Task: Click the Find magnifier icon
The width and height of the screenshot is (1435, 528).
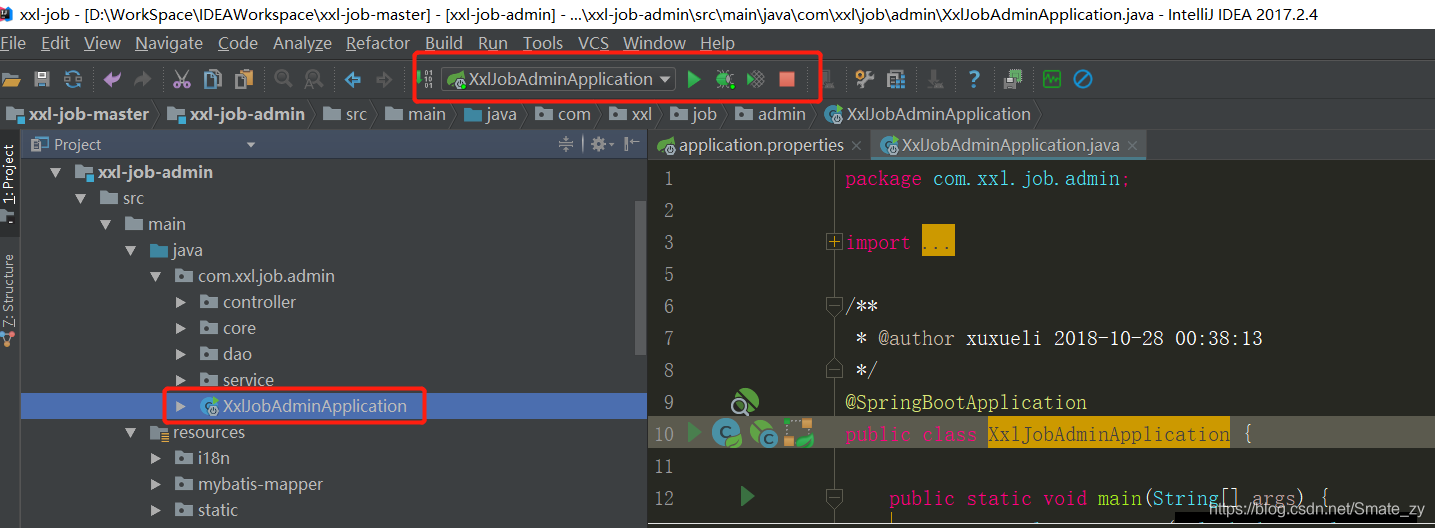Action: [283, 79]
